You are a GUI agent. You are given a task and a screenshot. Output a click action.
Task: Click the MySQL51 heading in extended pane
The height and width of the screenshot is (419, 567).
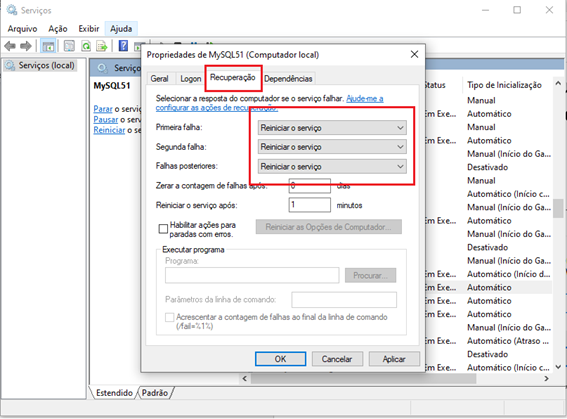click(x=112, y=86)
